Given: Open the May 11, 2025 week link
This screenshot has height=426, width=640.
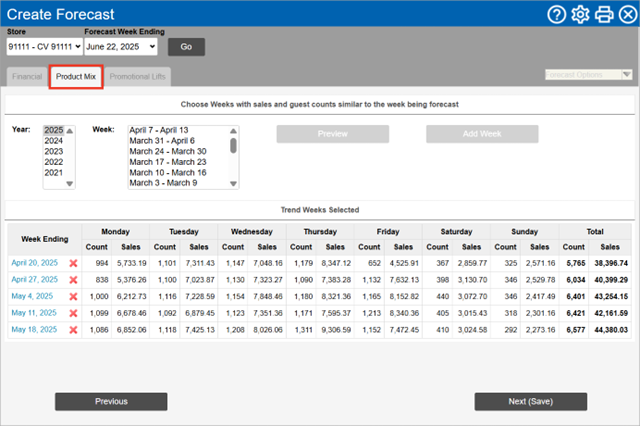Looking at the screenshot, I should (x=34, y=313).
